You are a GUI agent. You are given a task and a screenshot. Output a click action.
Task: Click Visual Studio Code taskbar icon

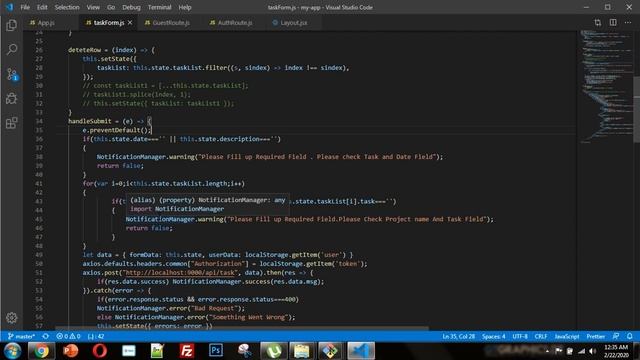click(x=361, y=351)
